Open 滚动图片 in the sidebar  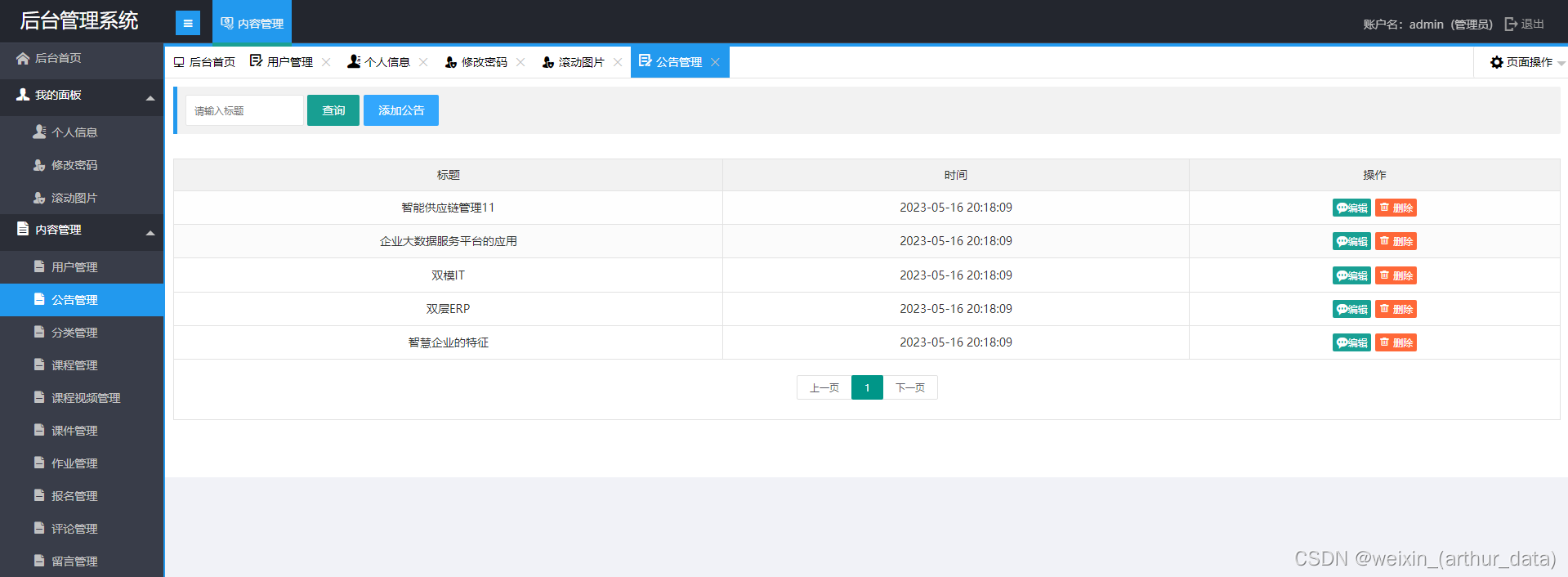(x=82, y=198)
